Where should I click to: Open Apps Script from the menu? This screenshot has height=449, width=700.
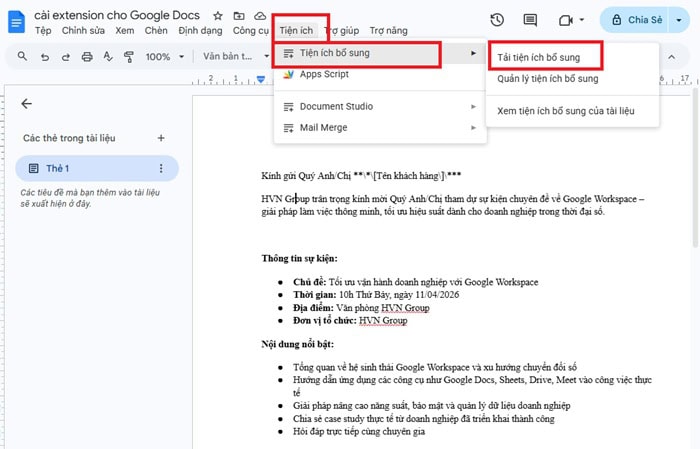point(324,74)
